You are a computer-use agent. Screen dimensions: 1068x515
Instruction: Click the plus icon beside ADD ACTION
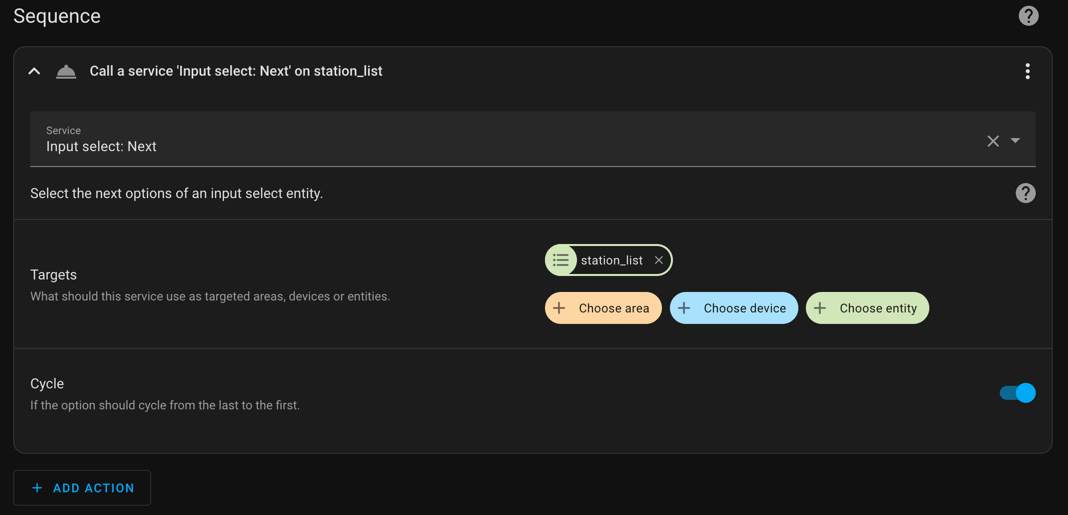37,488
